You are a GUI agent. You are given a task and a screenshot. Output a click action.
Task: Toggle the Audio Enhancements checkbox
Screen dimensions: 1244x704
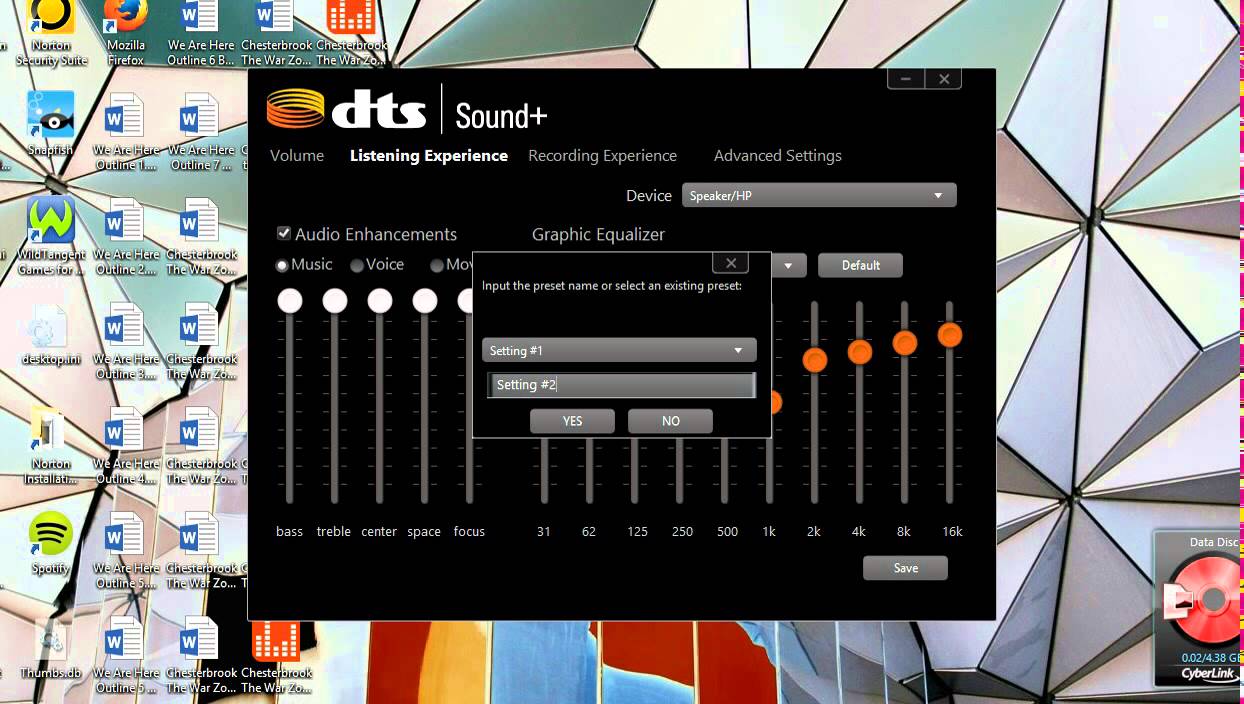tap(284, 233)
